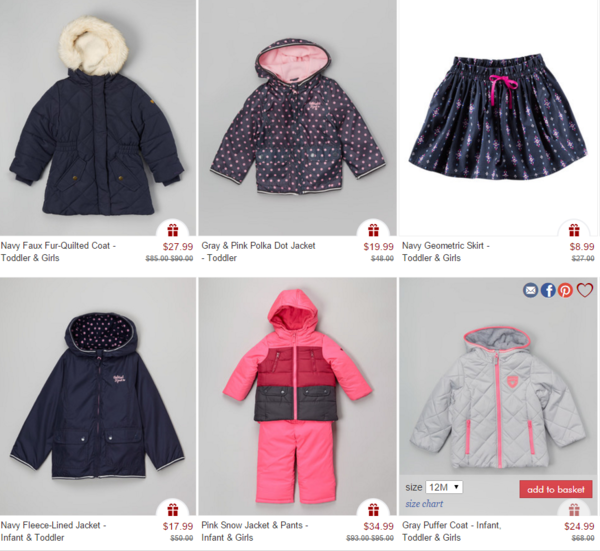The height and width of the screenshot is (551, 600).
Task: Click gift icon on Navy Geometric Skirt
Action: point(574,230)
